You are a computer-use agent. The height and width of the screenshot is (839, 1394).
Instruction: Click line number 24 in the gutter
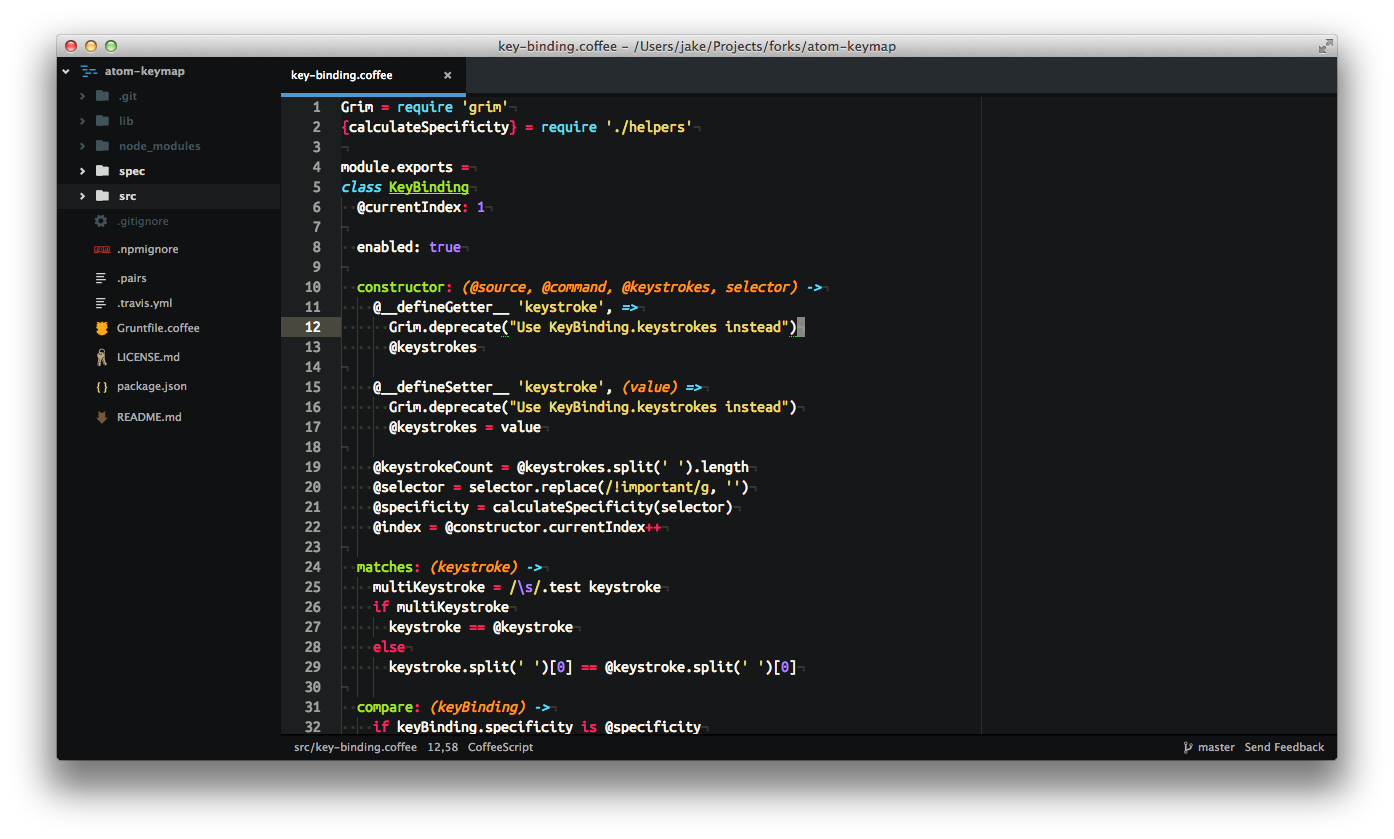[x=312, y=567]
